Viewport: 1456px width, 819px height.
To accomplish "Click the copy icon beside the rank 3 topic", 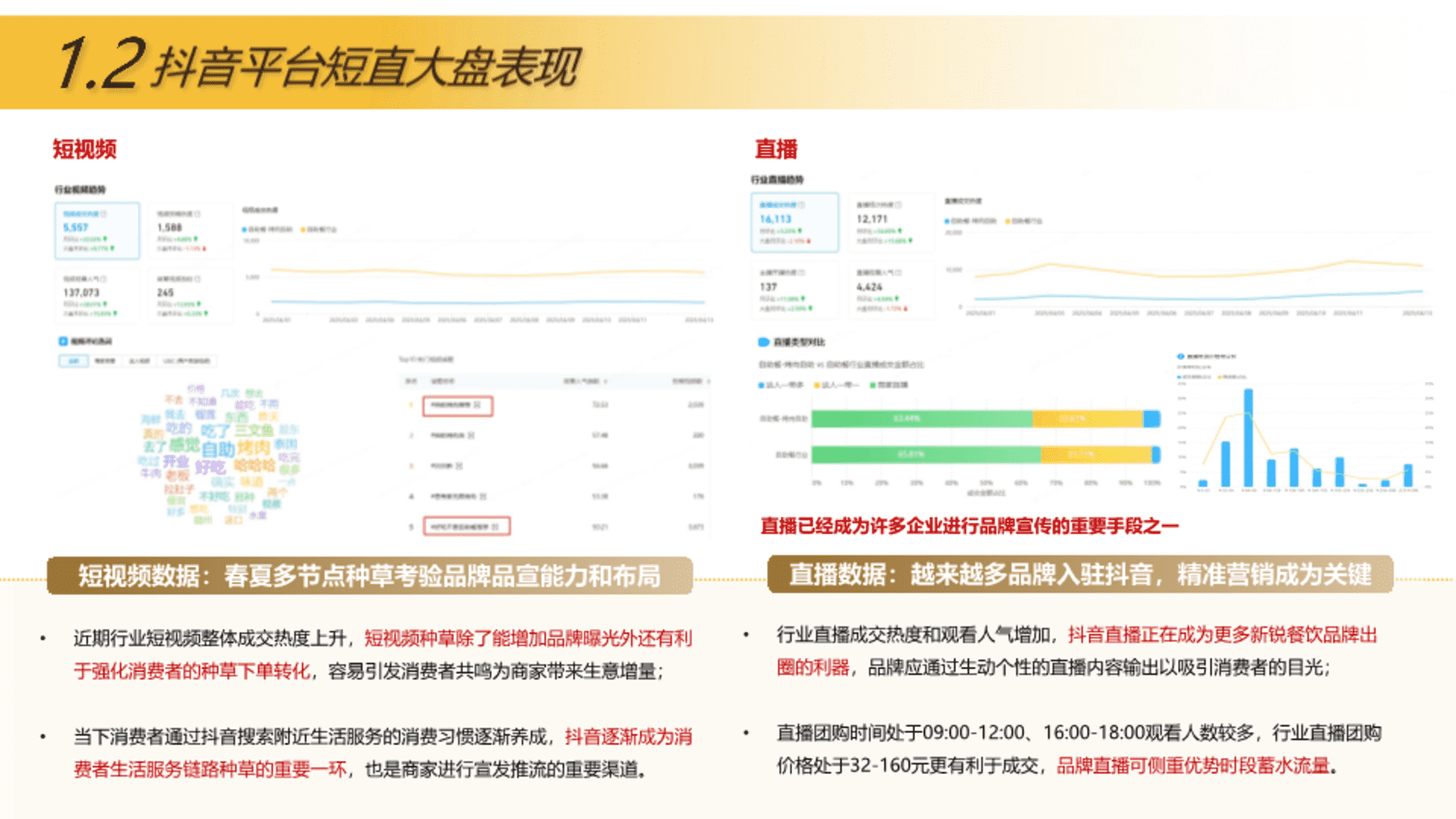I will 460,466.
